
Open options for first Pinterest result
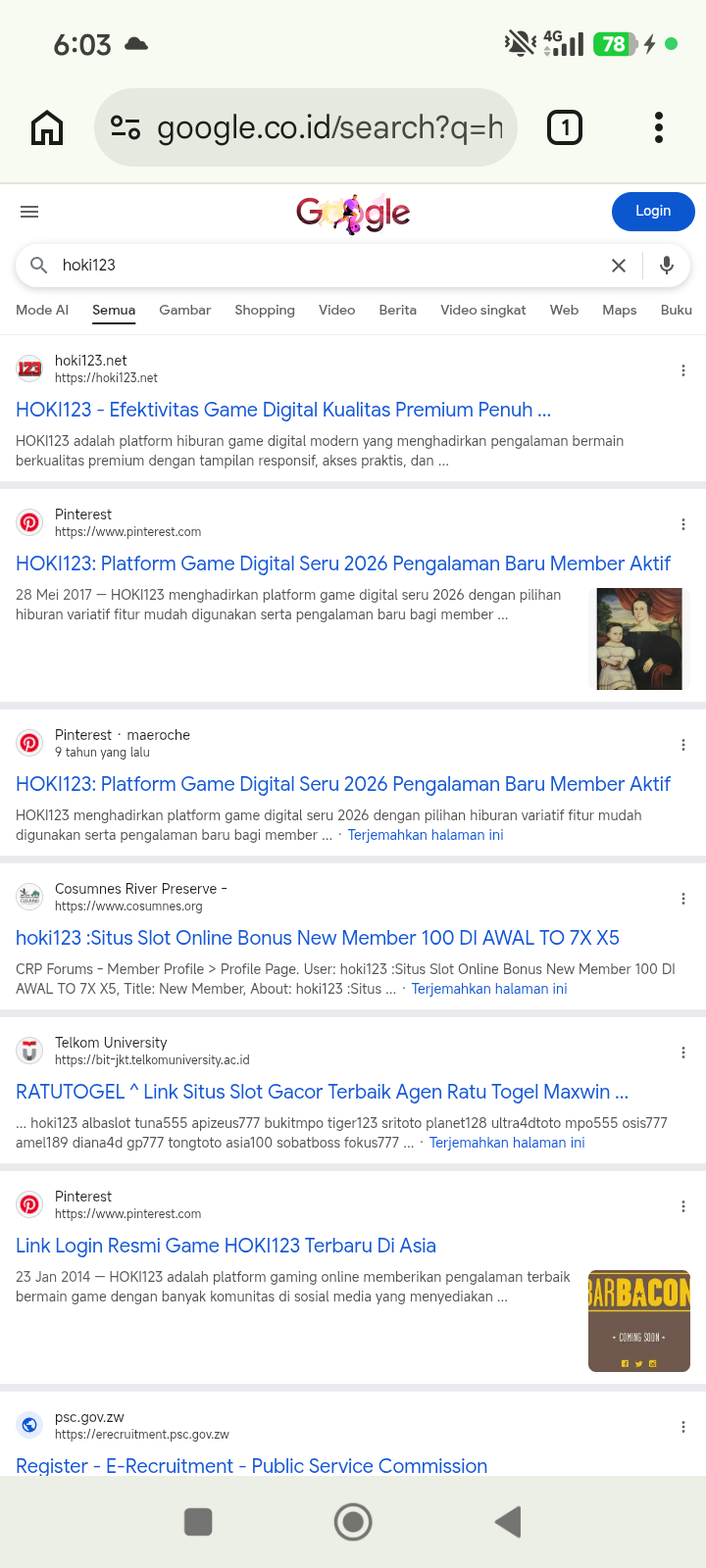tap(683, 524)
